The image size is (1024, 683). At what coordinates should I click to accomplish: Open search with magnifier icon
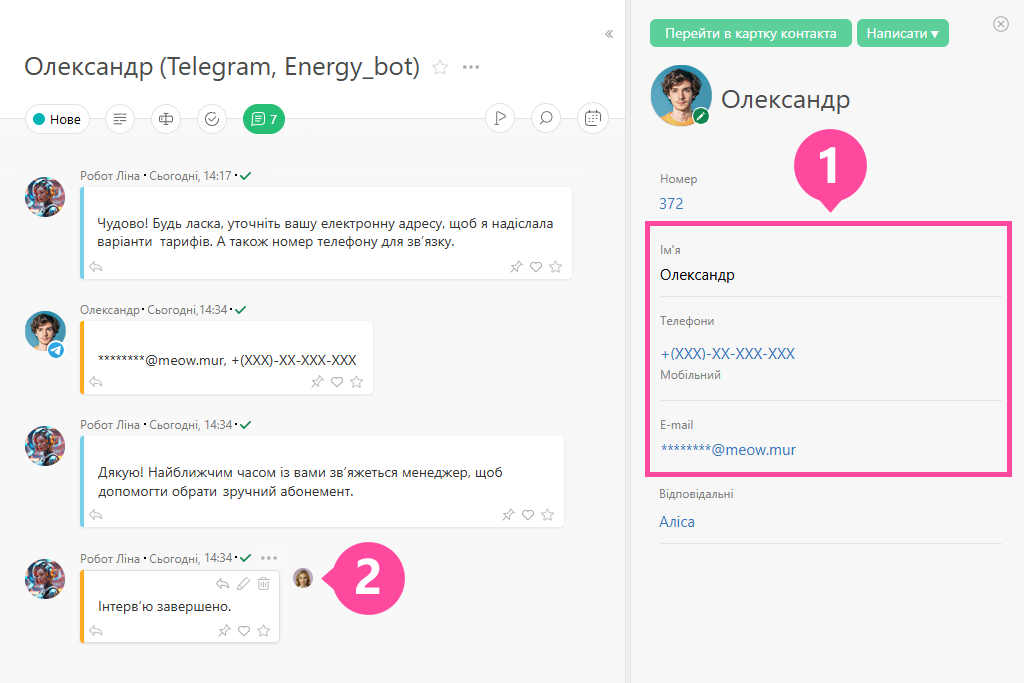[546, 119]
